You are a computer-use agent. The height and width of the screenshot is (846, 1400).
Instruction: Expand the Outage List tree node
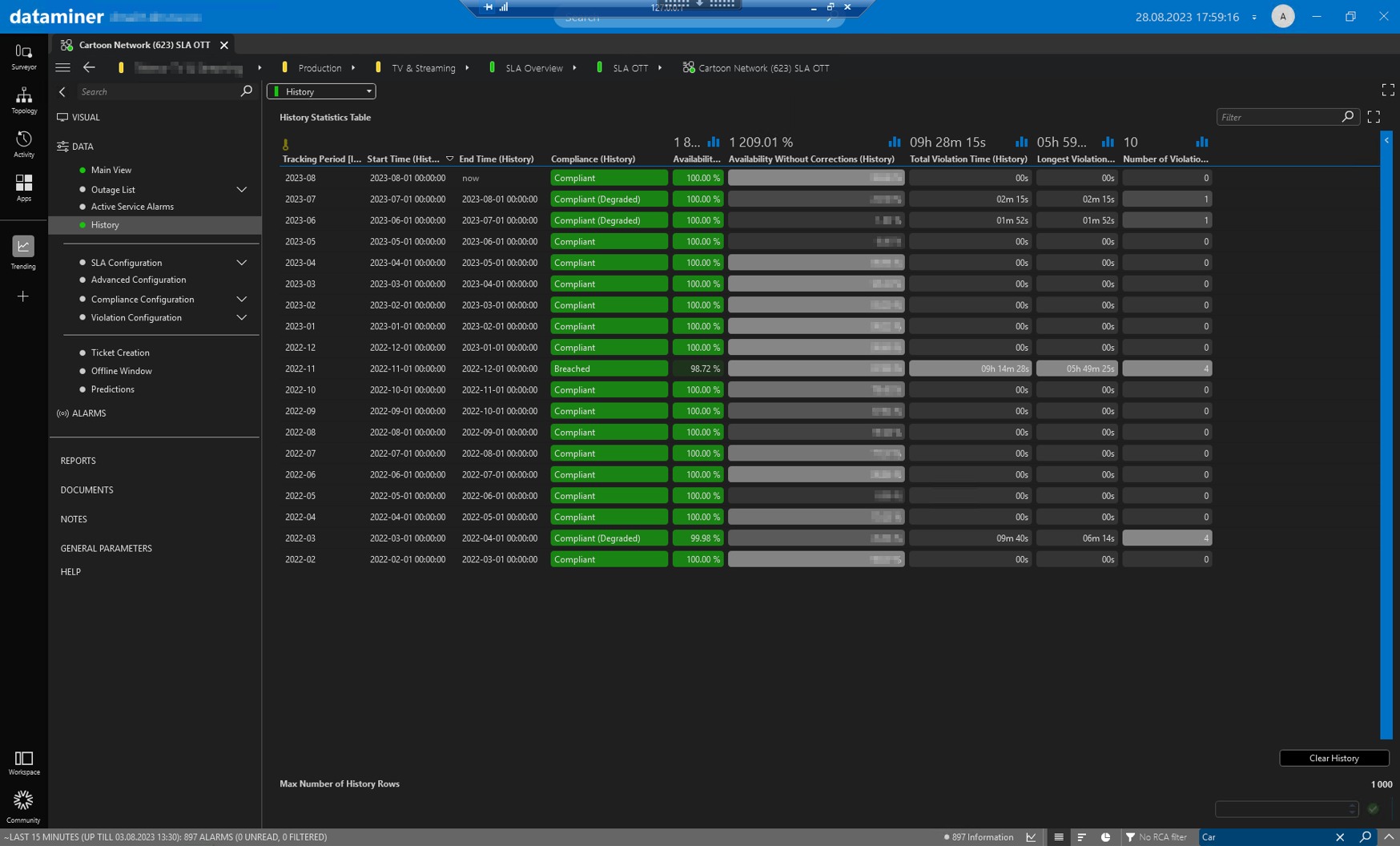tap(242, 190)
